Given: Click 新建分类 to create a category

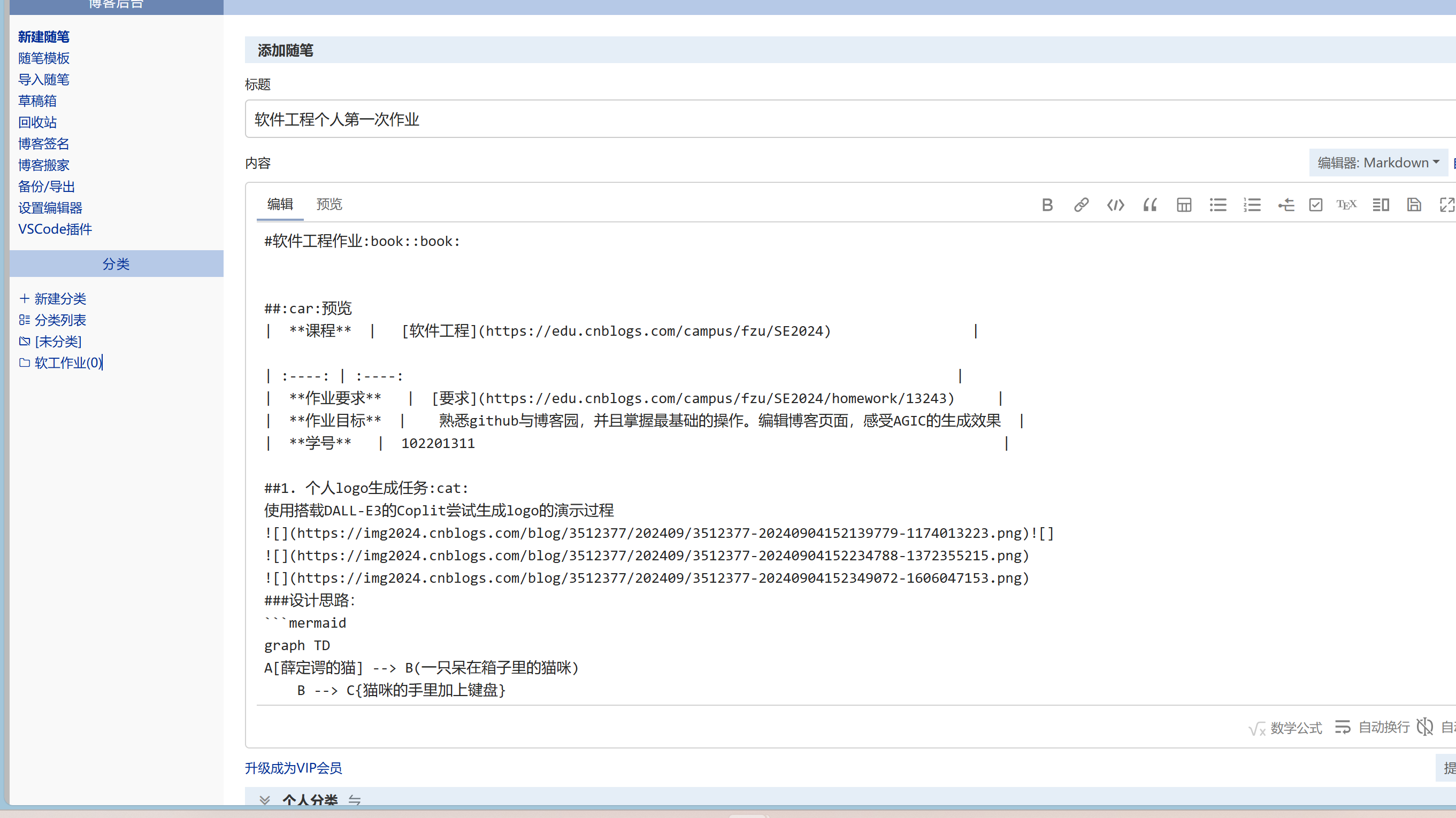Looking at the screenshot, I should [x=60, y=299].
